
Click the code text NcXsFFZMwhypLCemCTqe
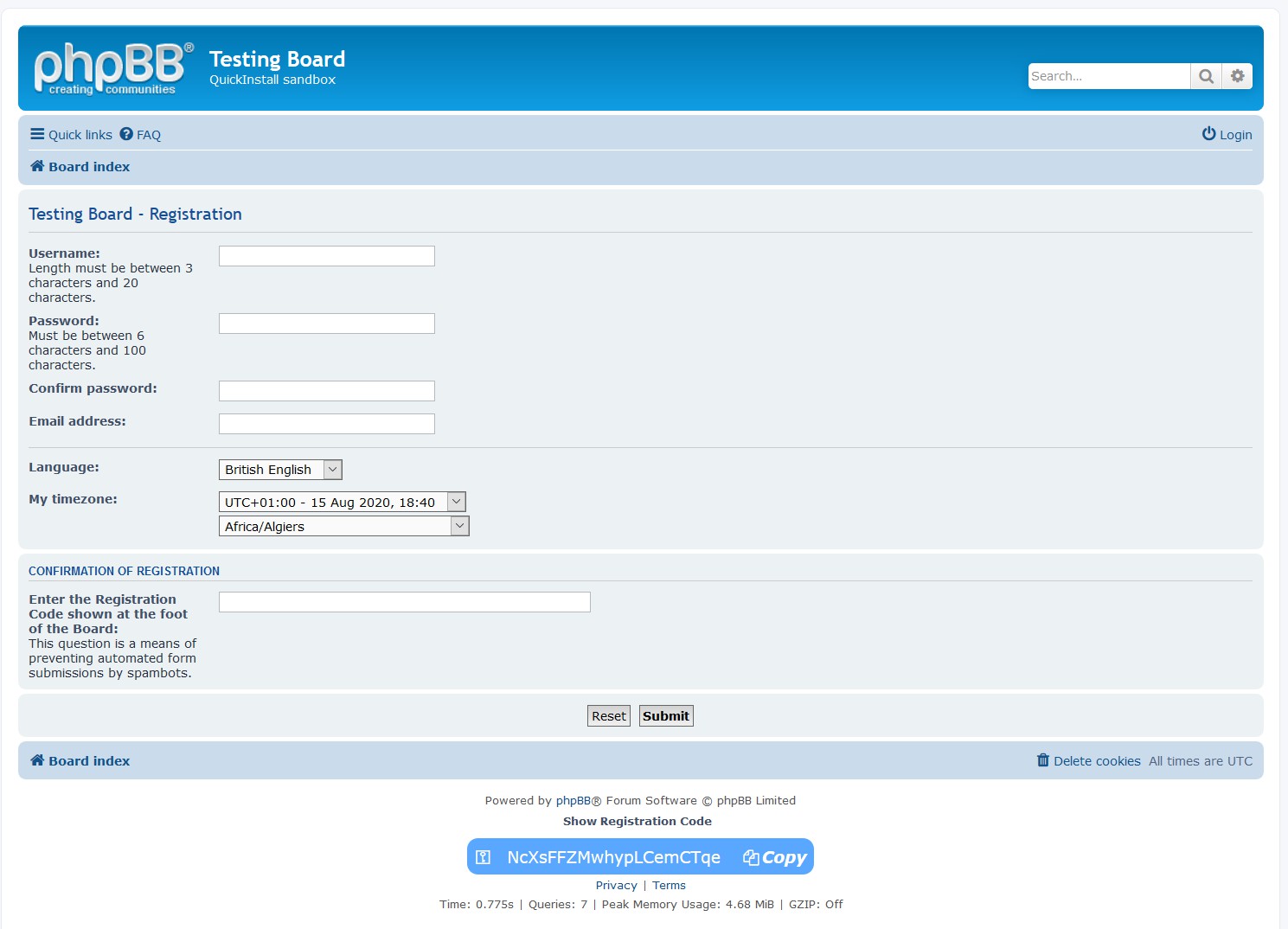(613, 857)
